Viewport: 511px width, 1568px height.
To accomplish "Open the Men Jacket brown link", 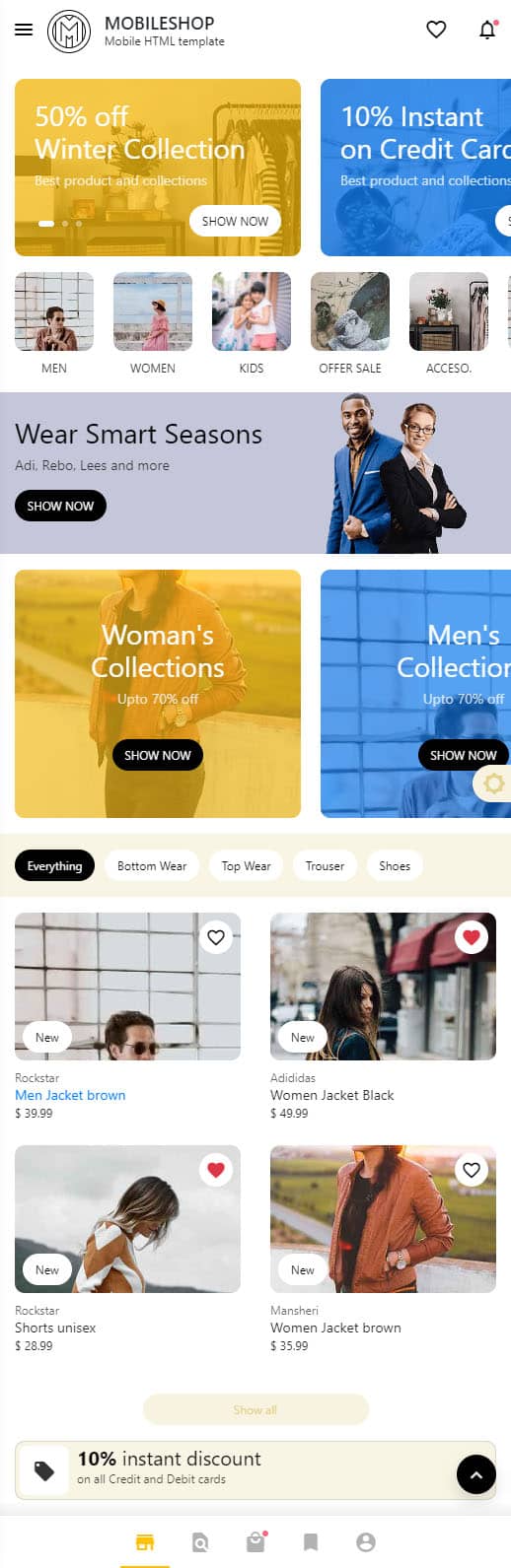I will pos(70,1095).
